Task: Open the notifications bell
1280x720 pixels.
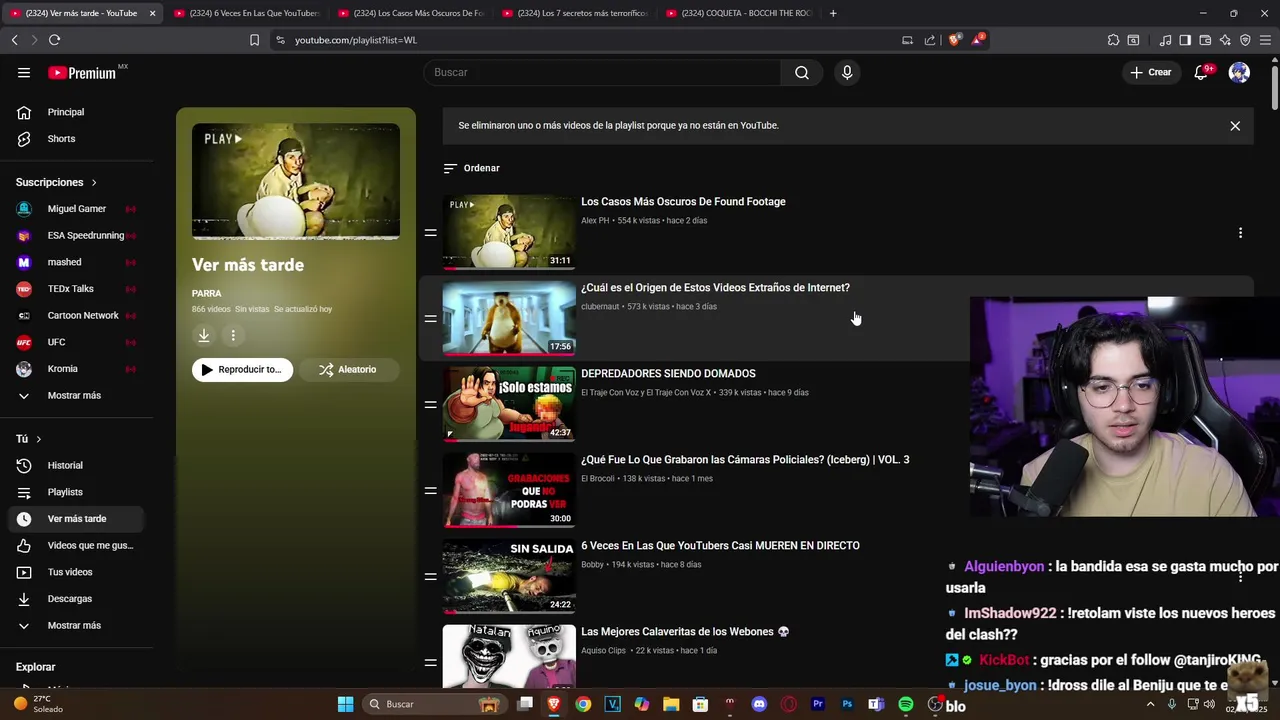Action: tap(1201, 72)
